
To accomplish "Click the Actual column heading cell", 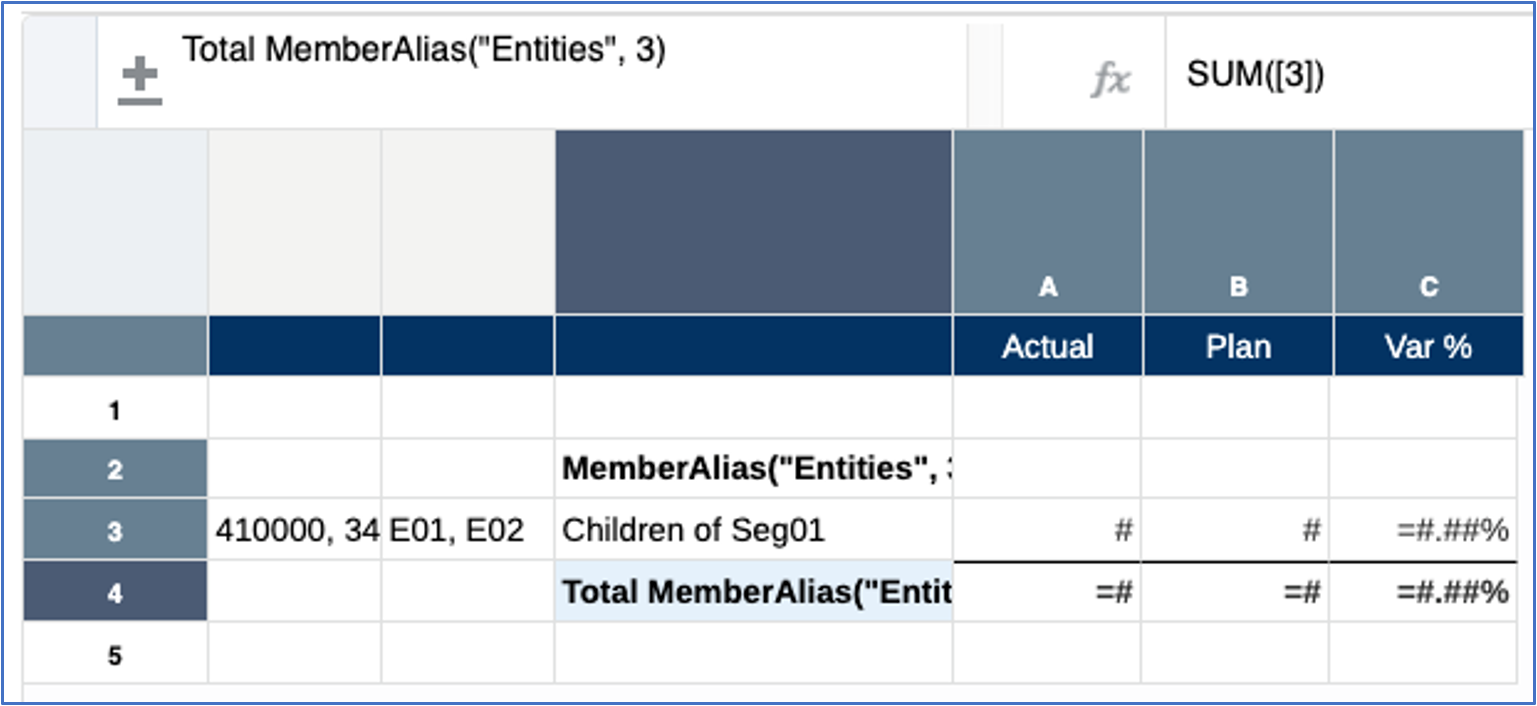I will 1047,346.
